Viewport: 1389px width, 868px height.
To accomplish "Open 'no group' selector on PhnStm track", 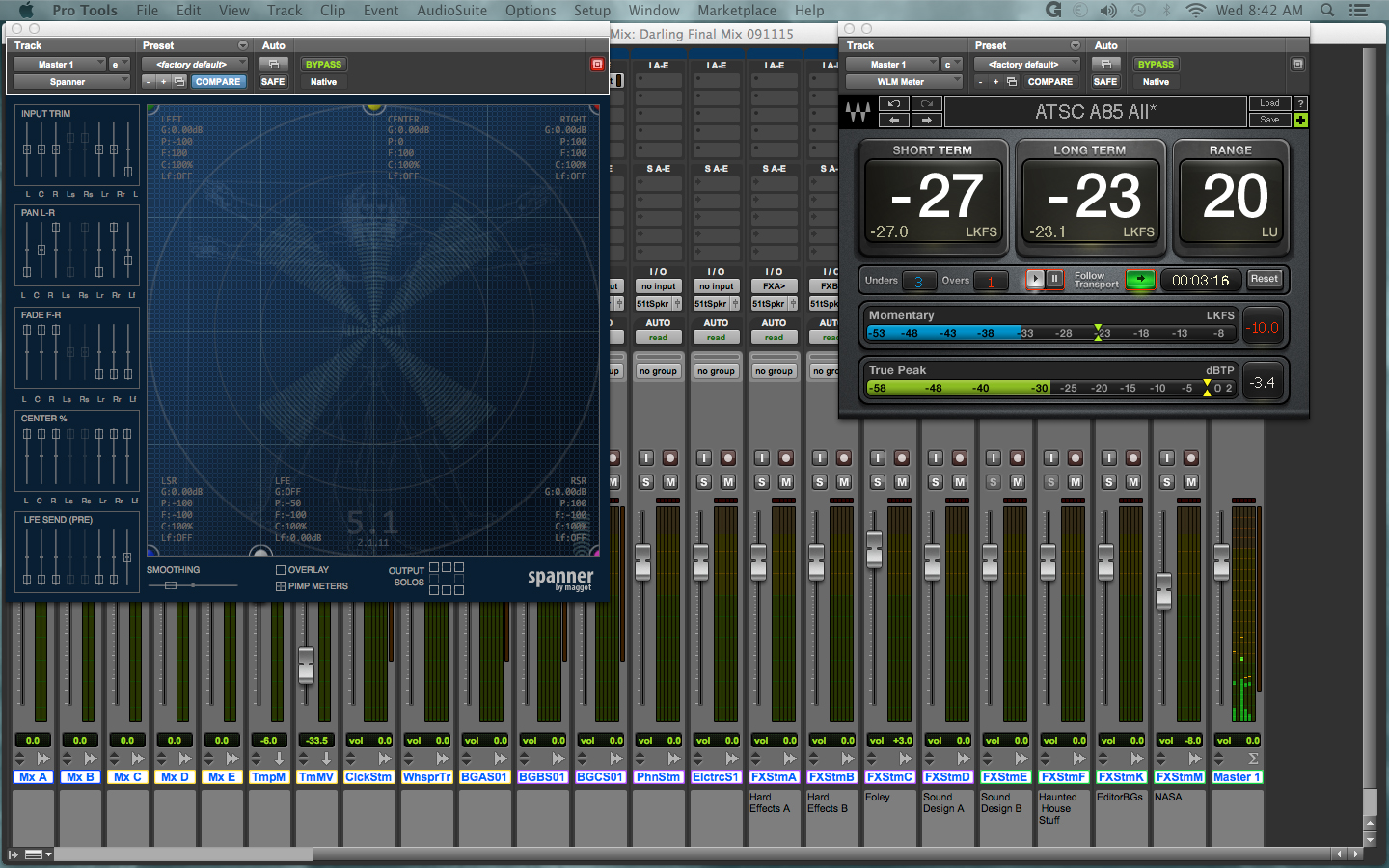I will tap(659, 371).
